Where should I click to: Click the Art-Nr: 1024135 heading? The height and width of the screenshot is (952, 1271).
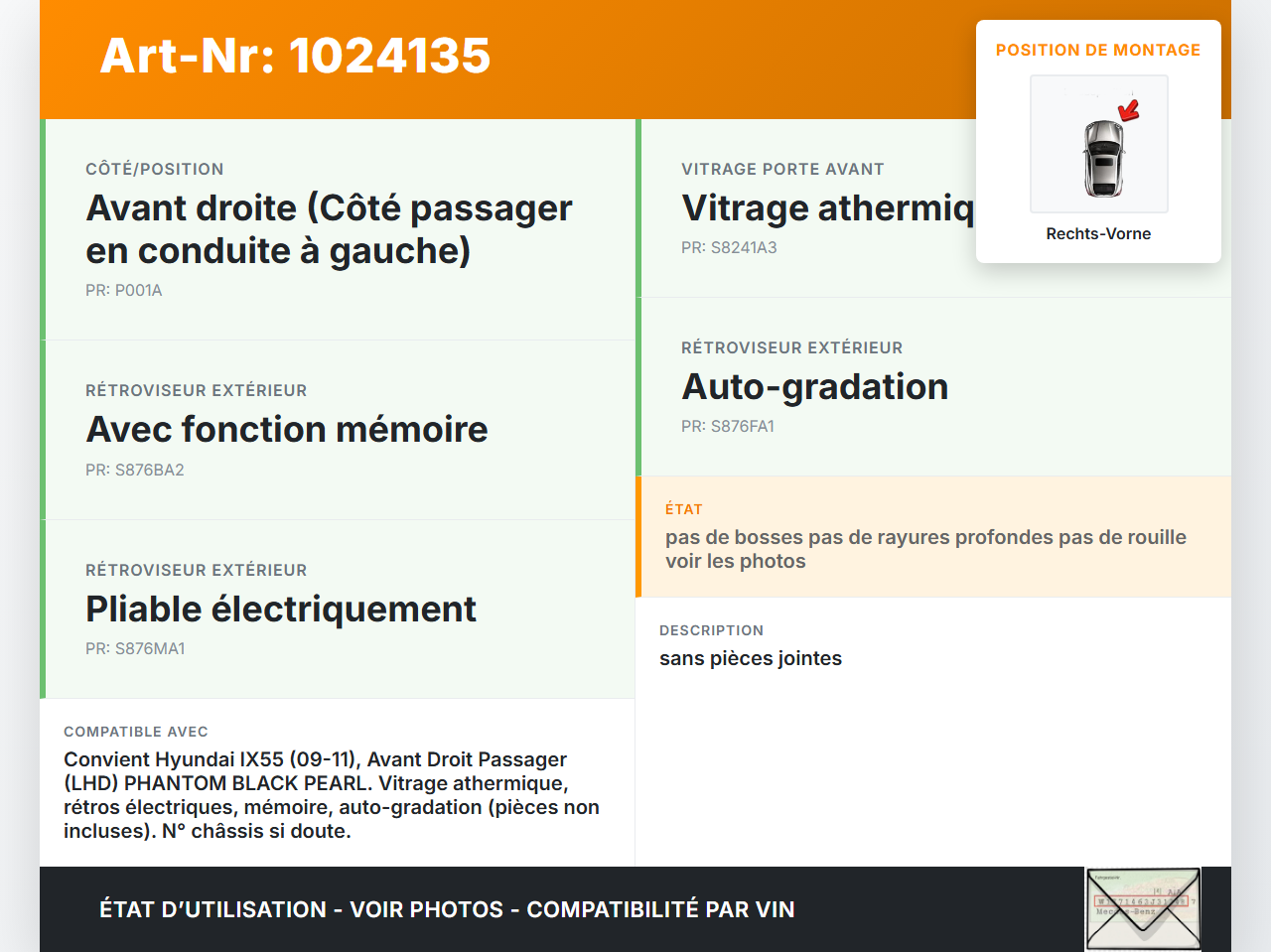[295, 56]
